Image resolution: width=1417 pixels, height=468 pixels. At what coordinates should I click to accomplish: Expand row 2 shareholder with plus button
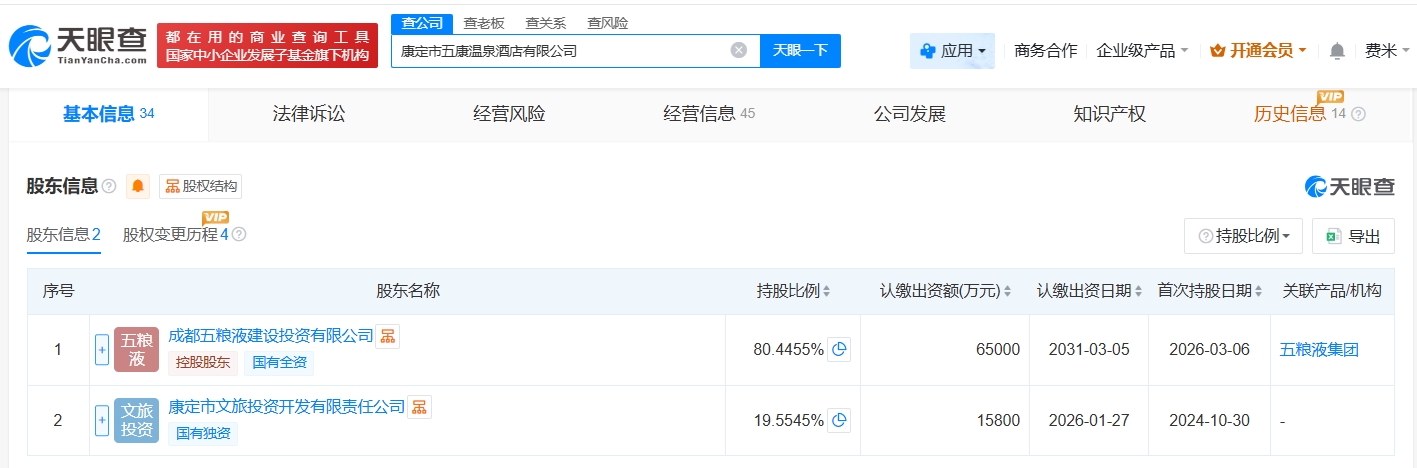pyautogui.click(x=101, y=420)
